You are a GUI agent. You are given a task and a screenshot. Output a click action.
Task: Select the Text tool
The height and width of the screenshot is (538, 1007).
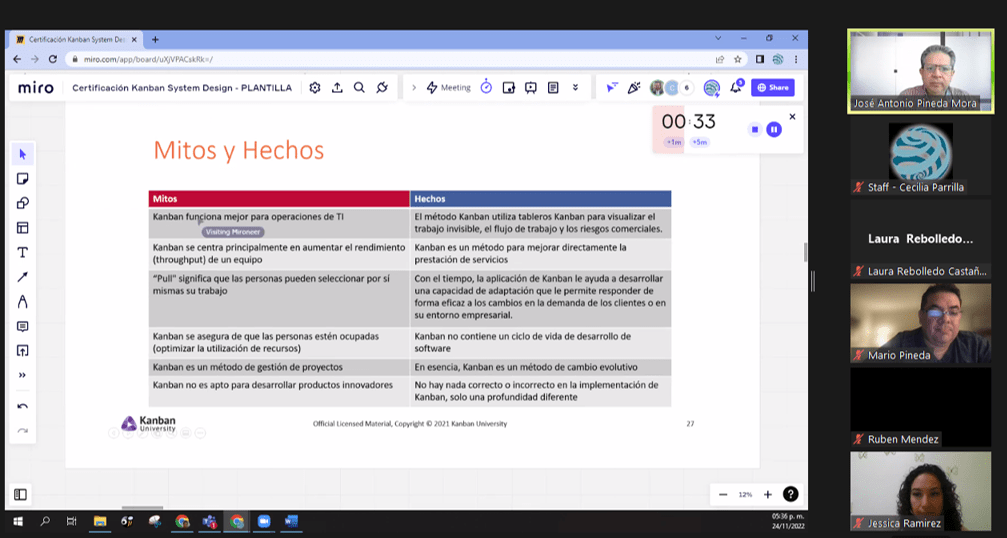pyautogui.click(x=22, y=252)
